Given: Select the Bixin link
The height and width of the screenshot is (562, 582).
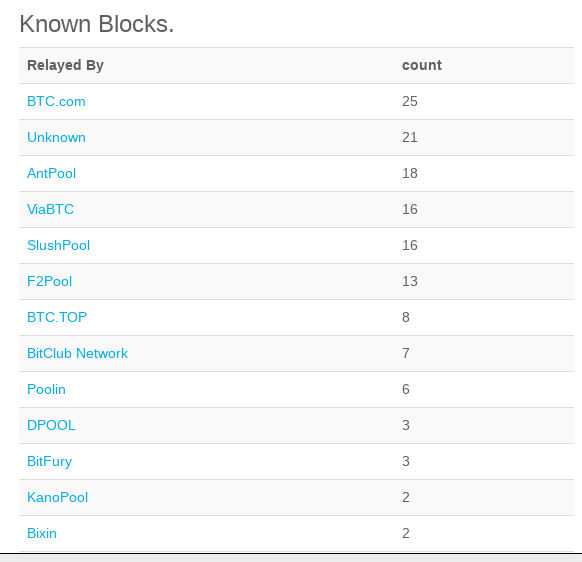Looking at the screenshot, I should [42, 533].
